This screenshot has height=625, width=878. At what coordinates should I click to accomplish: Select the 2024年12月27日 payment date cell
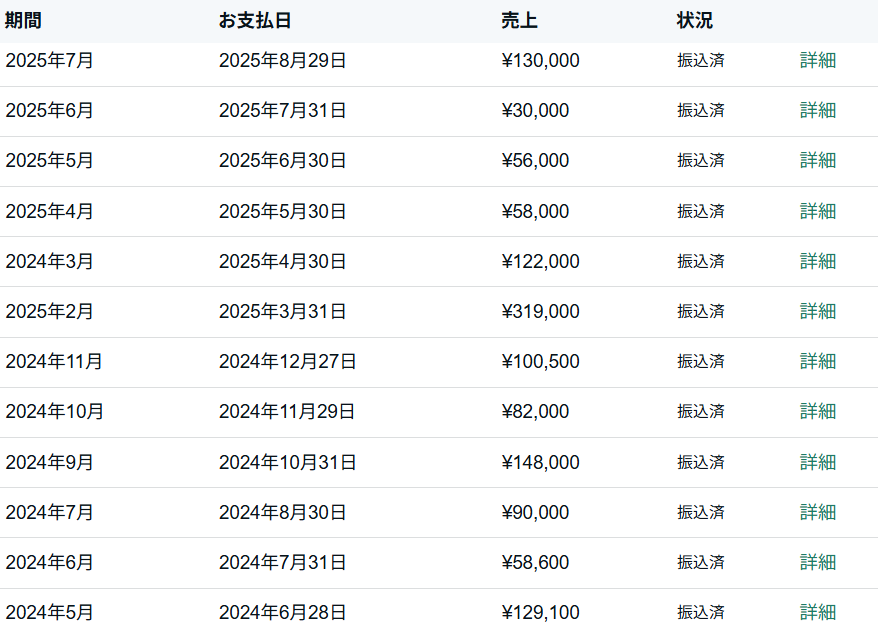pos(287,361)
